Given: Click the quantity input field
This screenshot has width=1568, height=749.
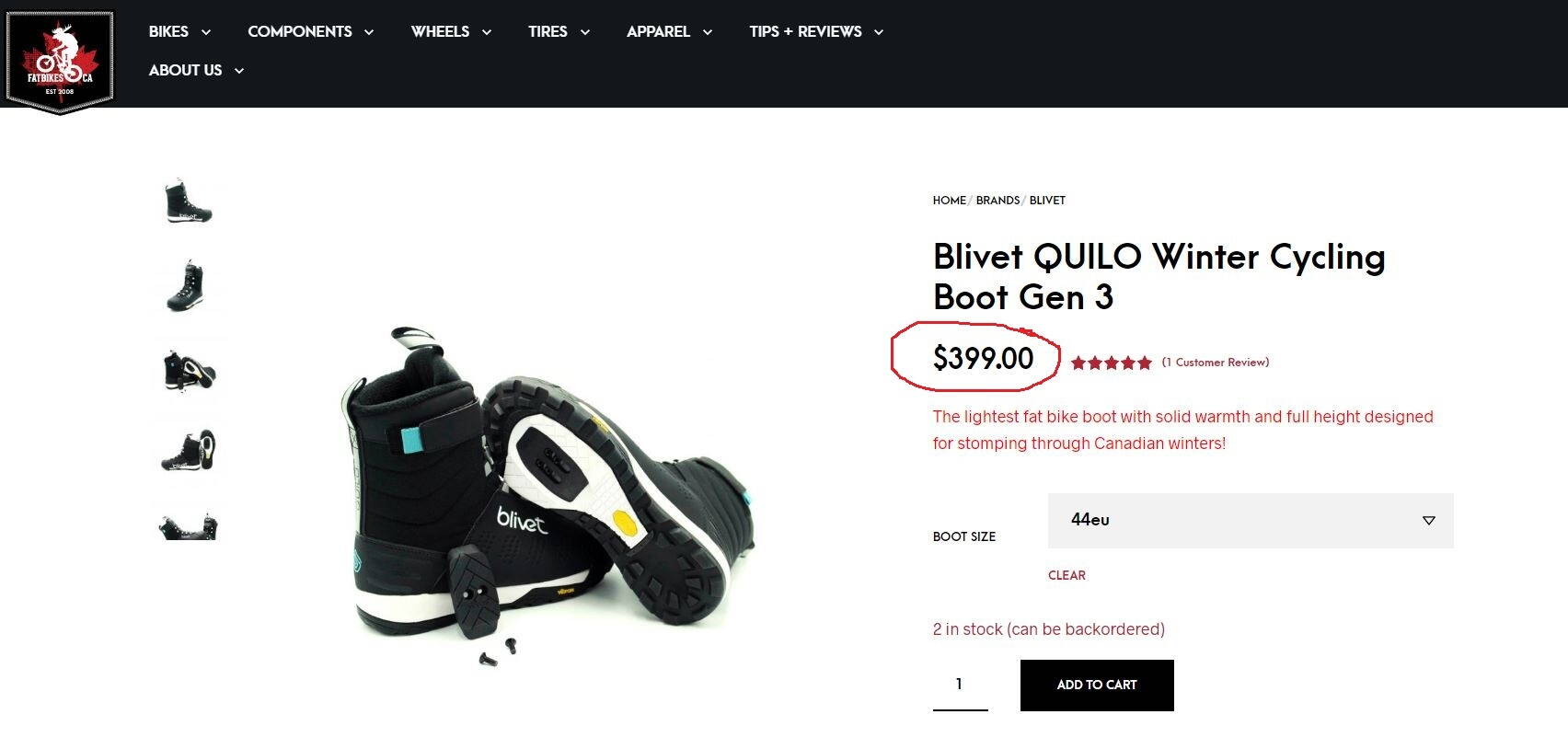Looking at the screenshot, I should pos(960,685).
